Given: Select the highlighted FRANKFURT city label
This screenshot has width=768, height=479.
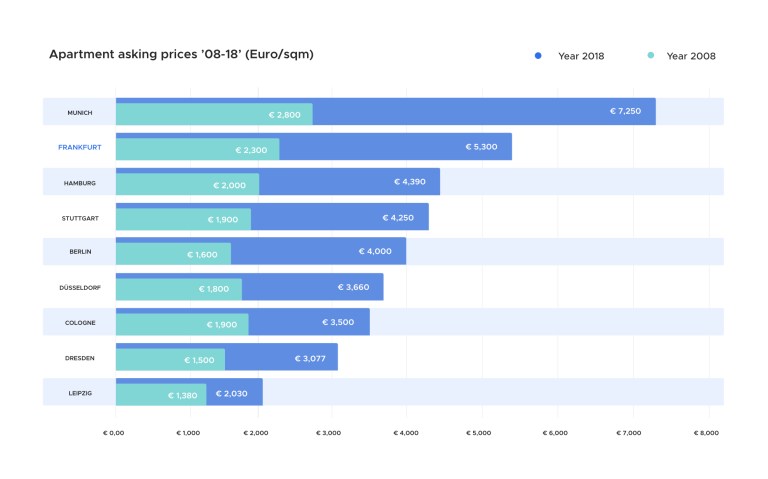Looking at the screenshot, I should (x=80, y=148).
